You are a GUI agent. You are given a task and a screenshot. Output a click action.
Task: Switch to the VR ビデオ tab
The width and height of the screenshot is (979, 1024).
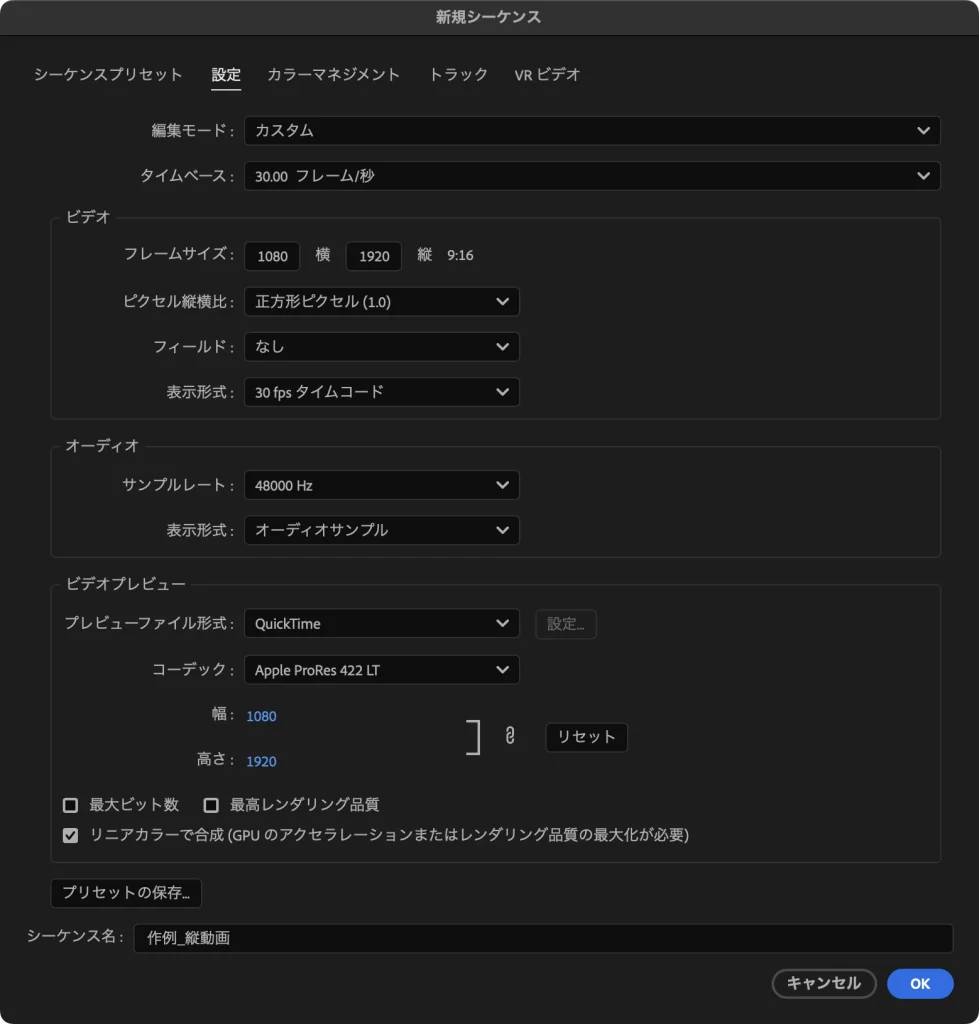pyautogui.click(x=547, y=74)
